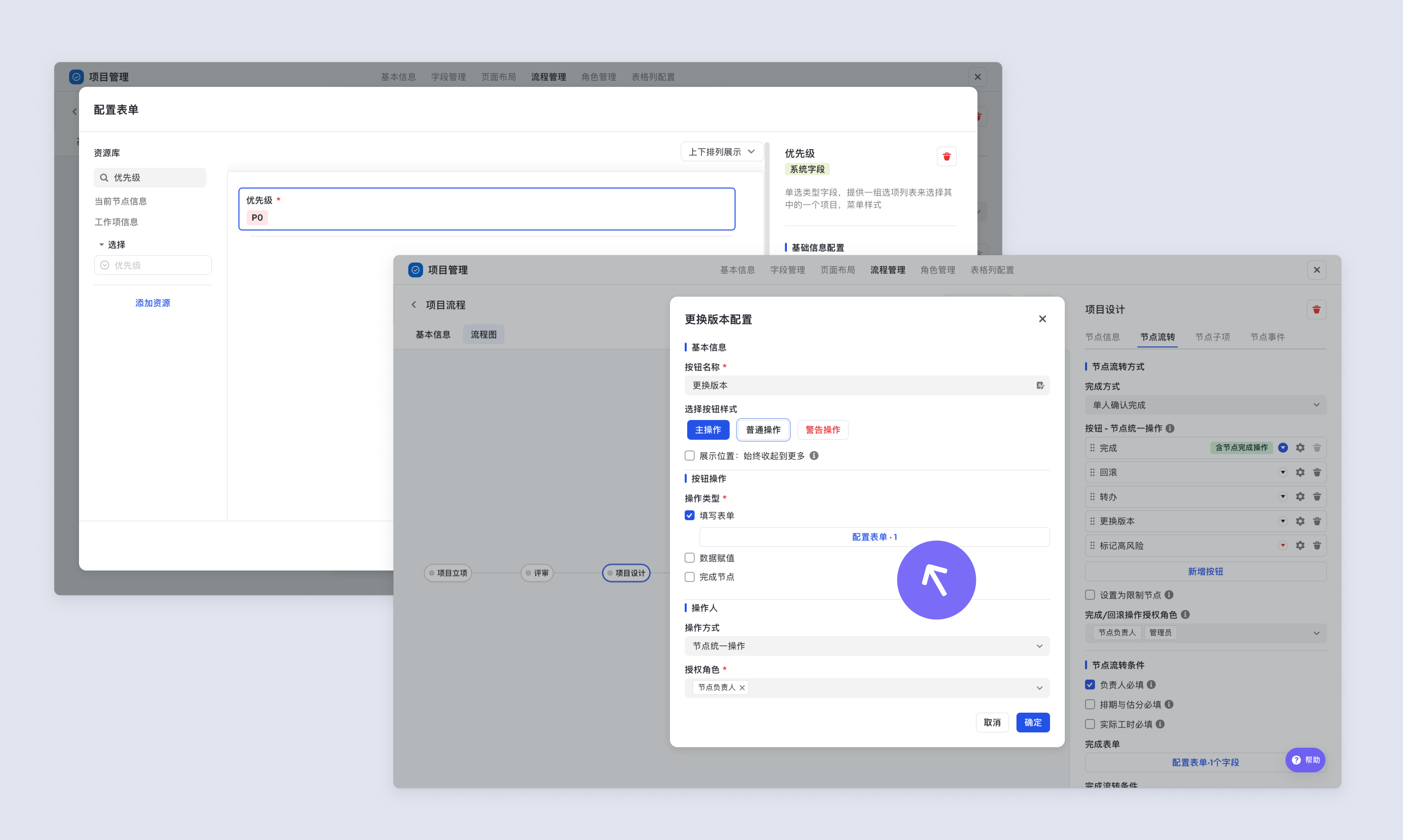Check the 数据赋值 checkbox
This screenshot has width=1403, height=840.
[x=690, y=558]
